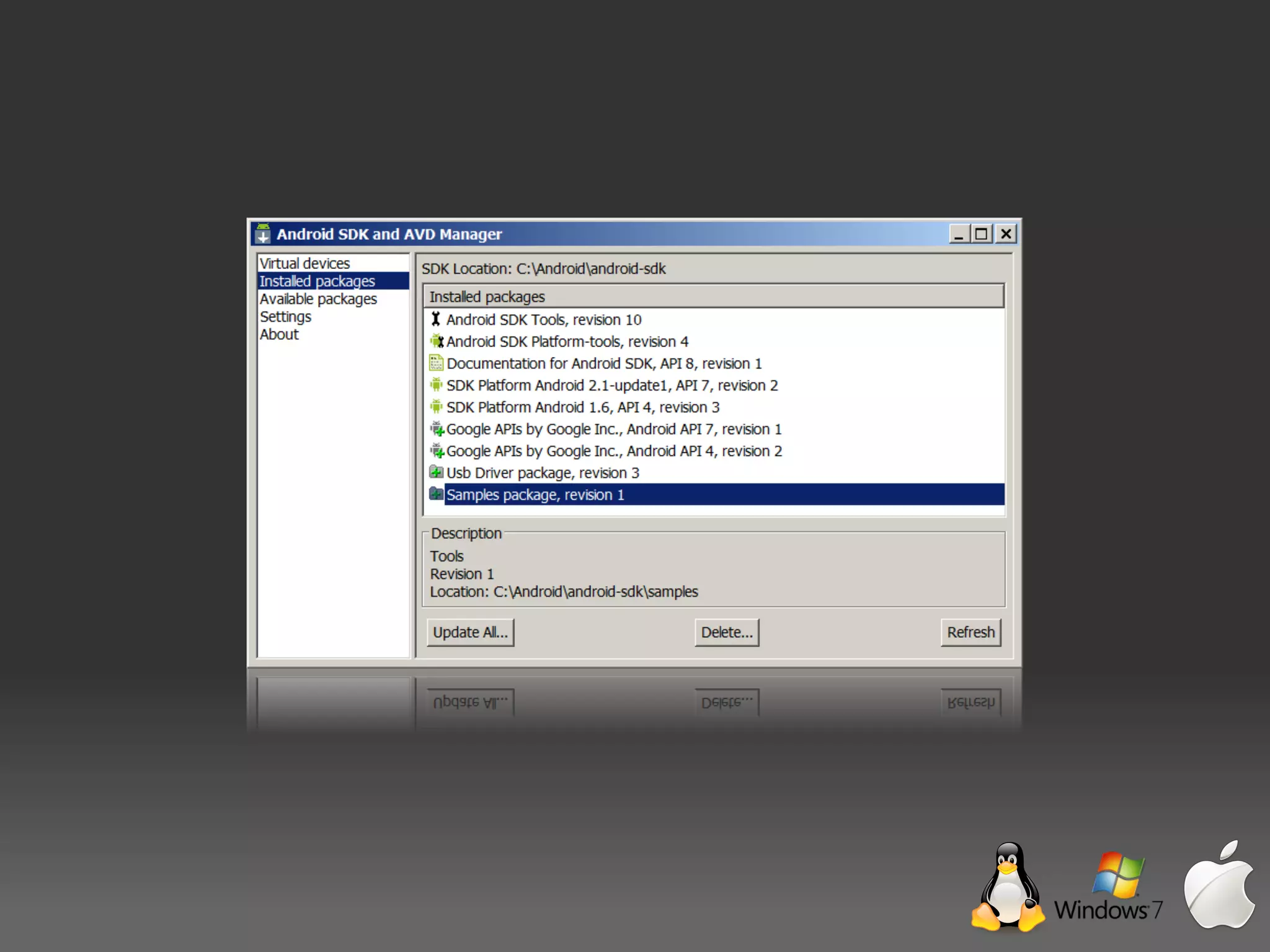Click the Usb Driver package folder icon
1270x952 pixels.
pos(436,472)
